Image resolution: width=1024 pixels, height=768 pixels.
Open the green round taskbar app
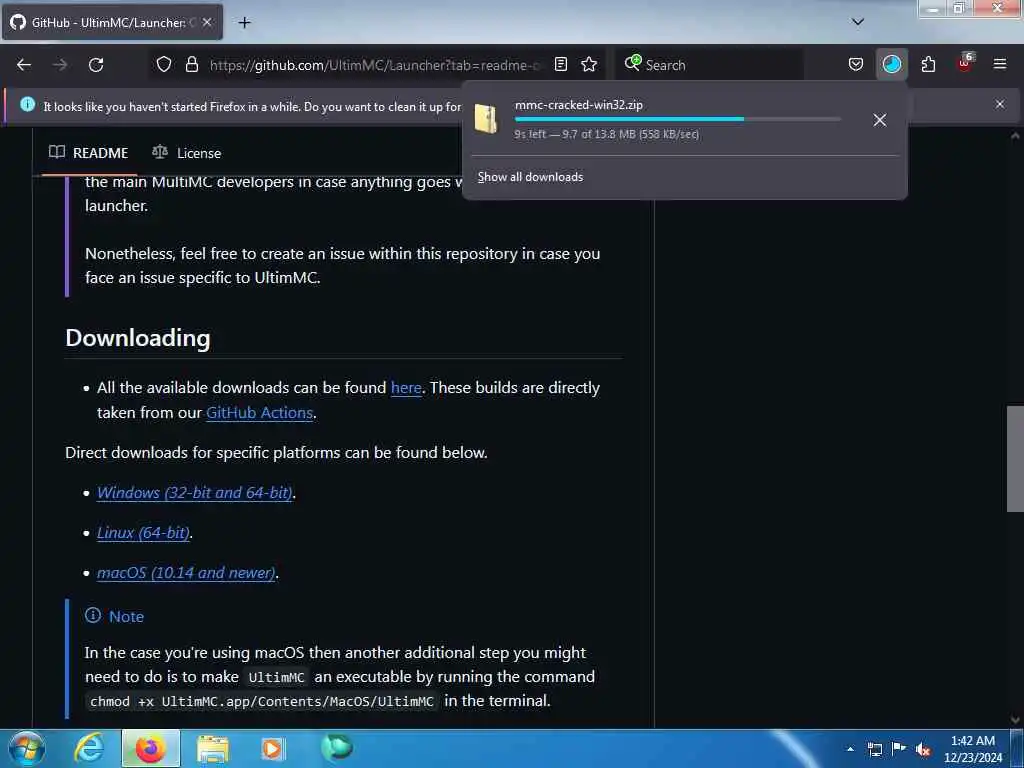(336, 748)
